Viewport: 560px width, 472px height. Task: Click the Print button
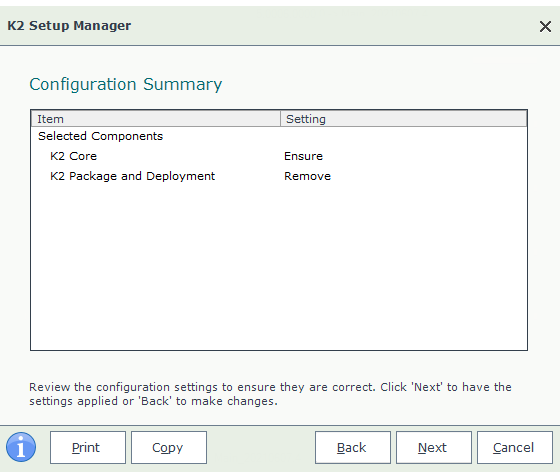(88, 447)
